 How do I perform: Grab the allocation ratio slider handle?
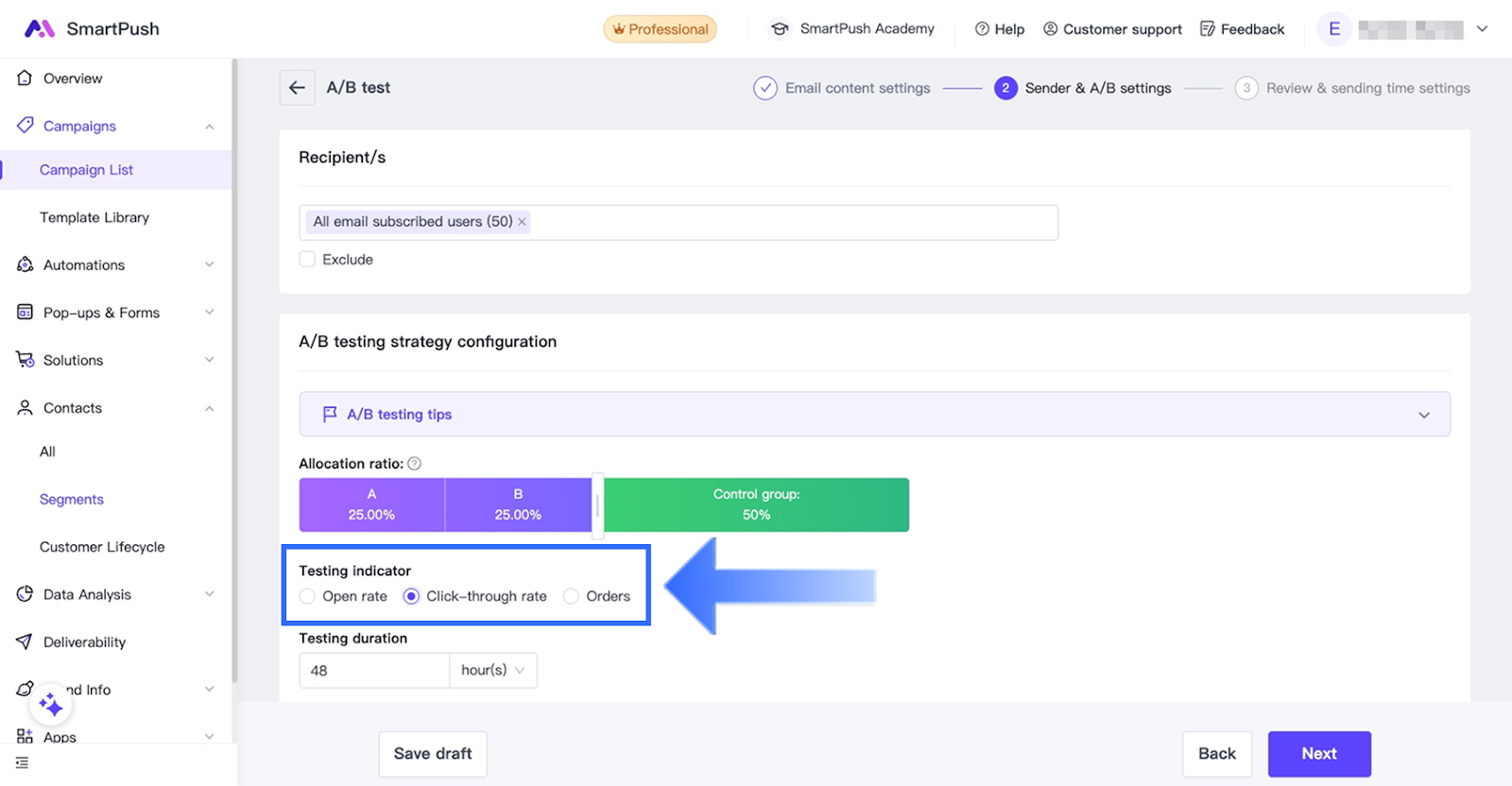597,505
